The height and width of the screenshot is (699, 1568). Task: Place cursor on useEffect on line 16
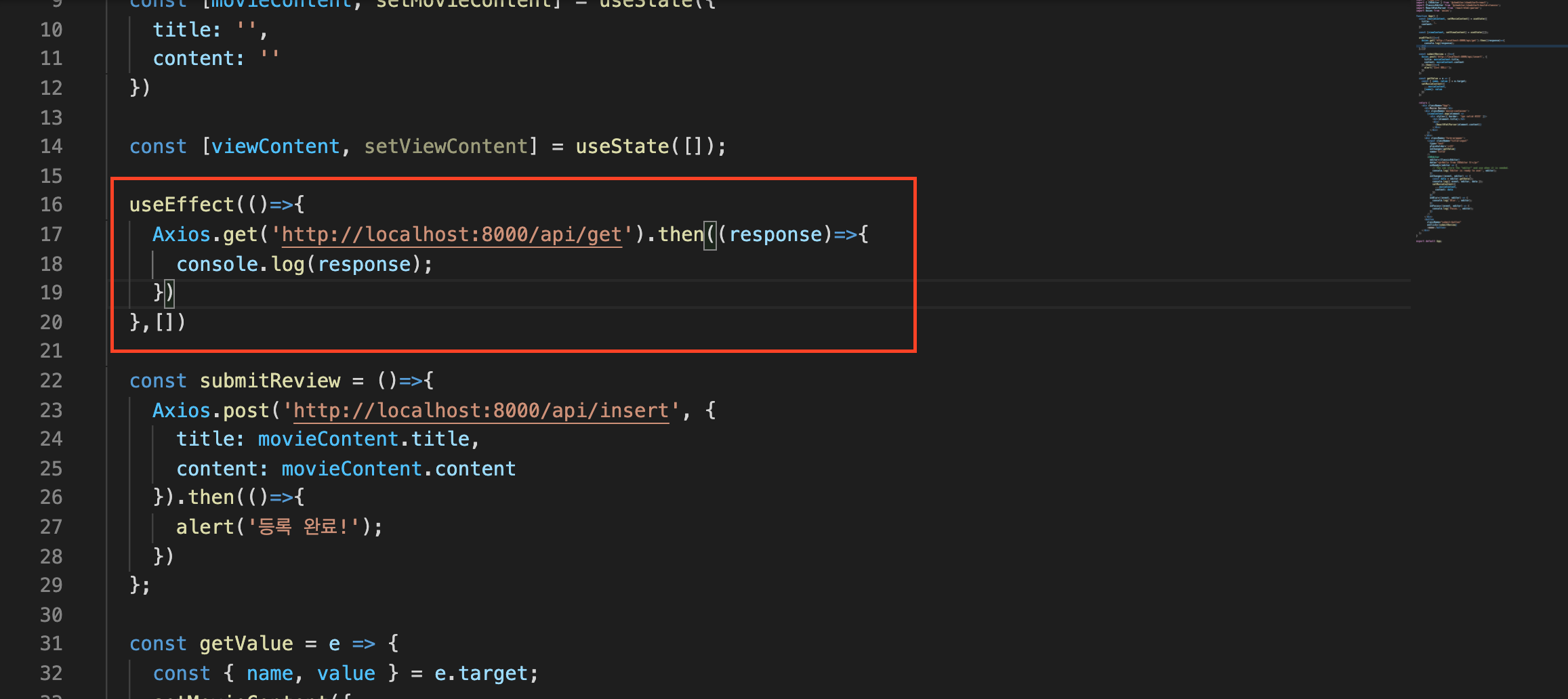pyautogui.click(x=182, y=205)
